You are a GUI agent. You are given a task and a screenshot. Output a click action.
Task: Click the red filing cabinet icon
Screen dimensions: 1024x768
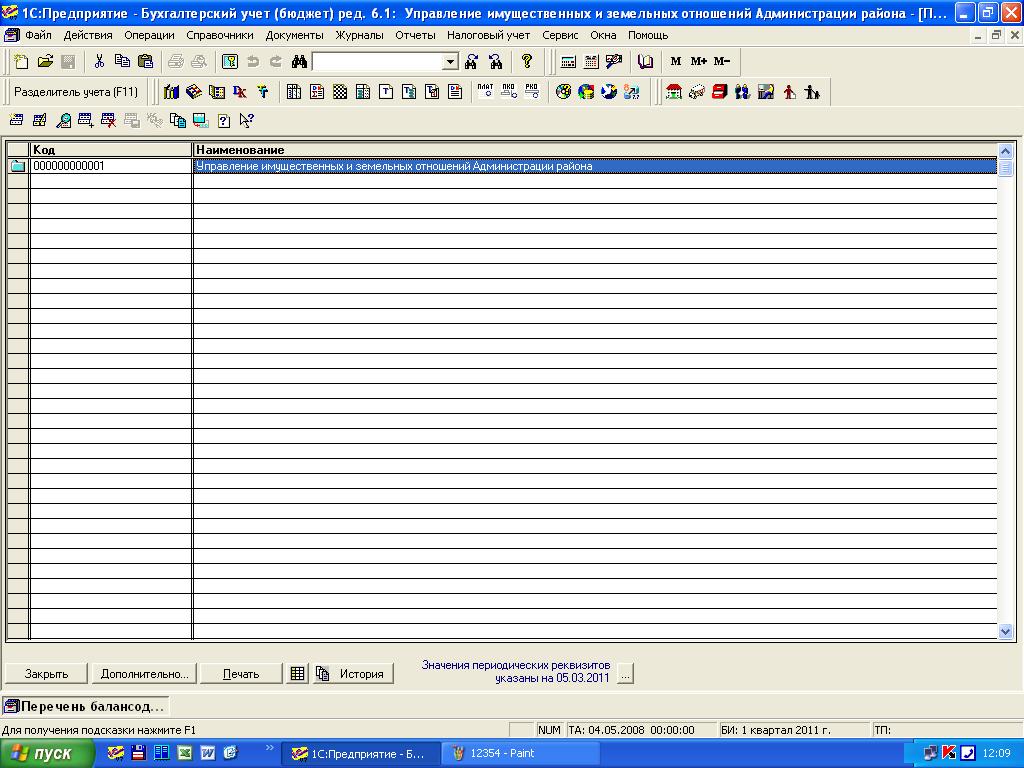click(720, 92)
